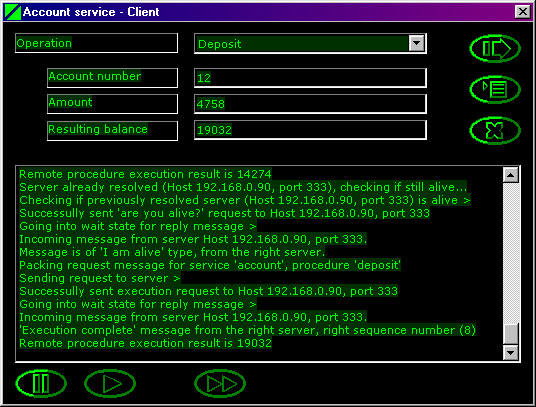
Task: Click the log line 'Sending request to server'
Action: point(99,278)
